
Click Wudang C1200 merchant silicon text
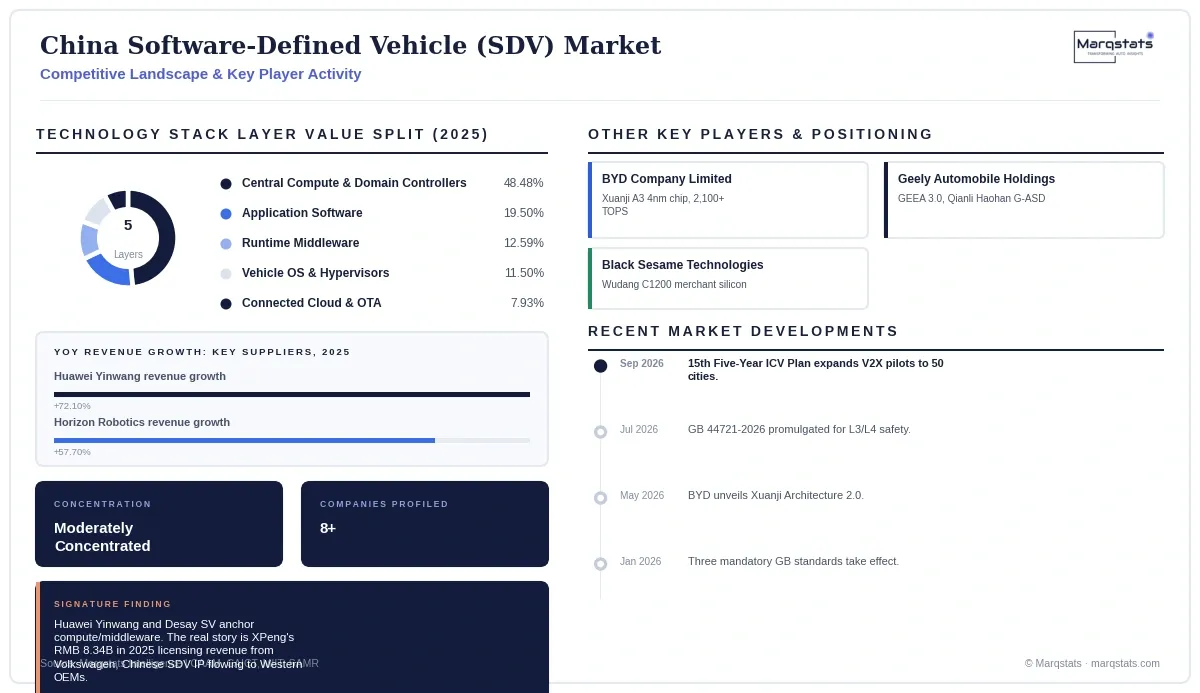674,285
